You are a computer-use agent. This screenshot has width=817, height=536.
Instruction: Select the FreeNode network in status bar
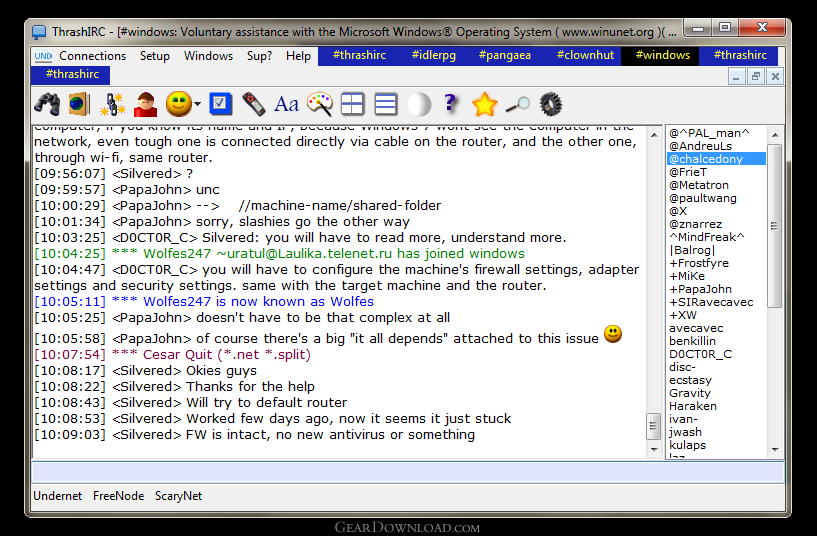pyautogui.click(x=118, y=496)
